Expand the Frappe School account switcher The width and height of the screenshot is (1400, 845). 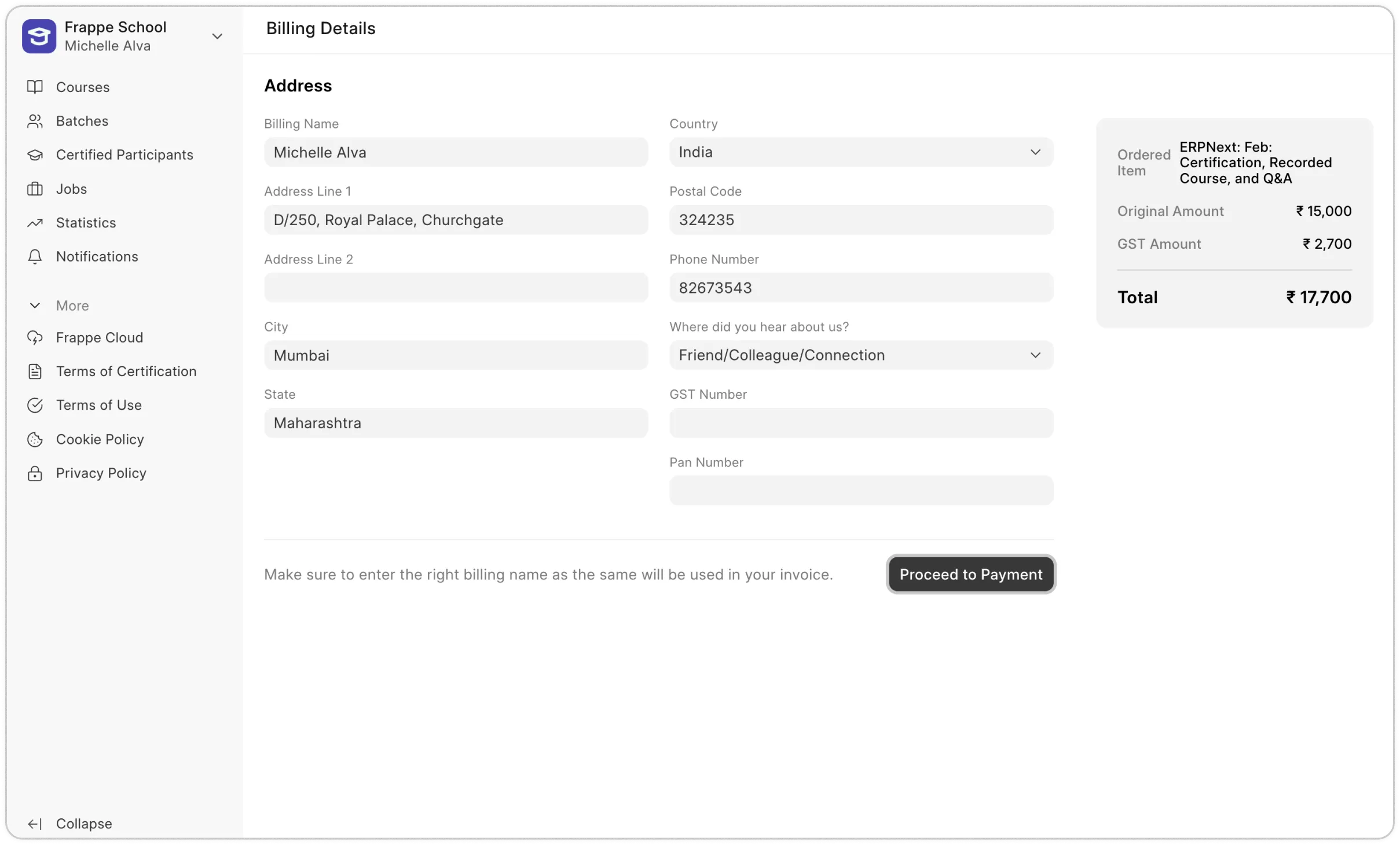point(217,36)
